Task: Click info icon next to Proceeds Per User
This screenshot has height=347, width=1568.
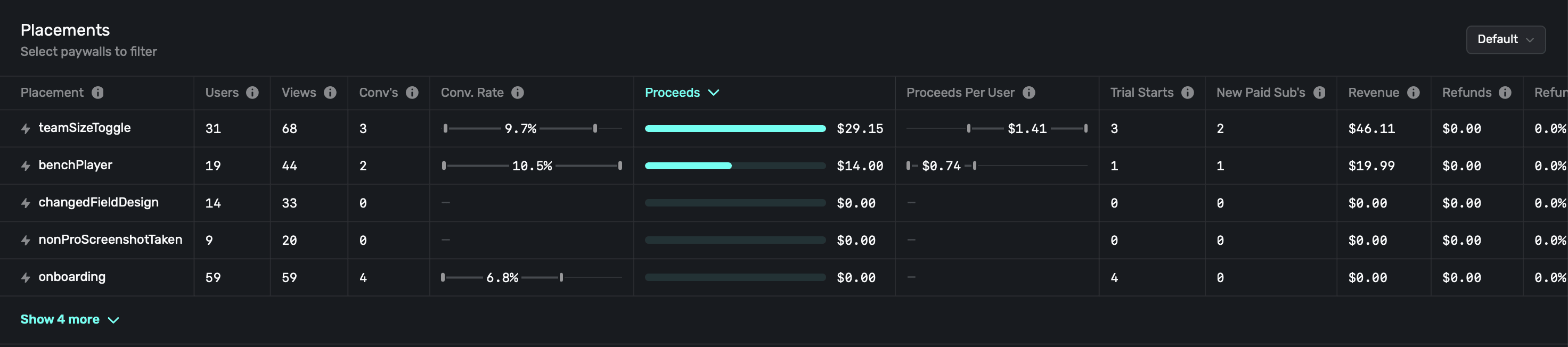Action: (1028, 93)
